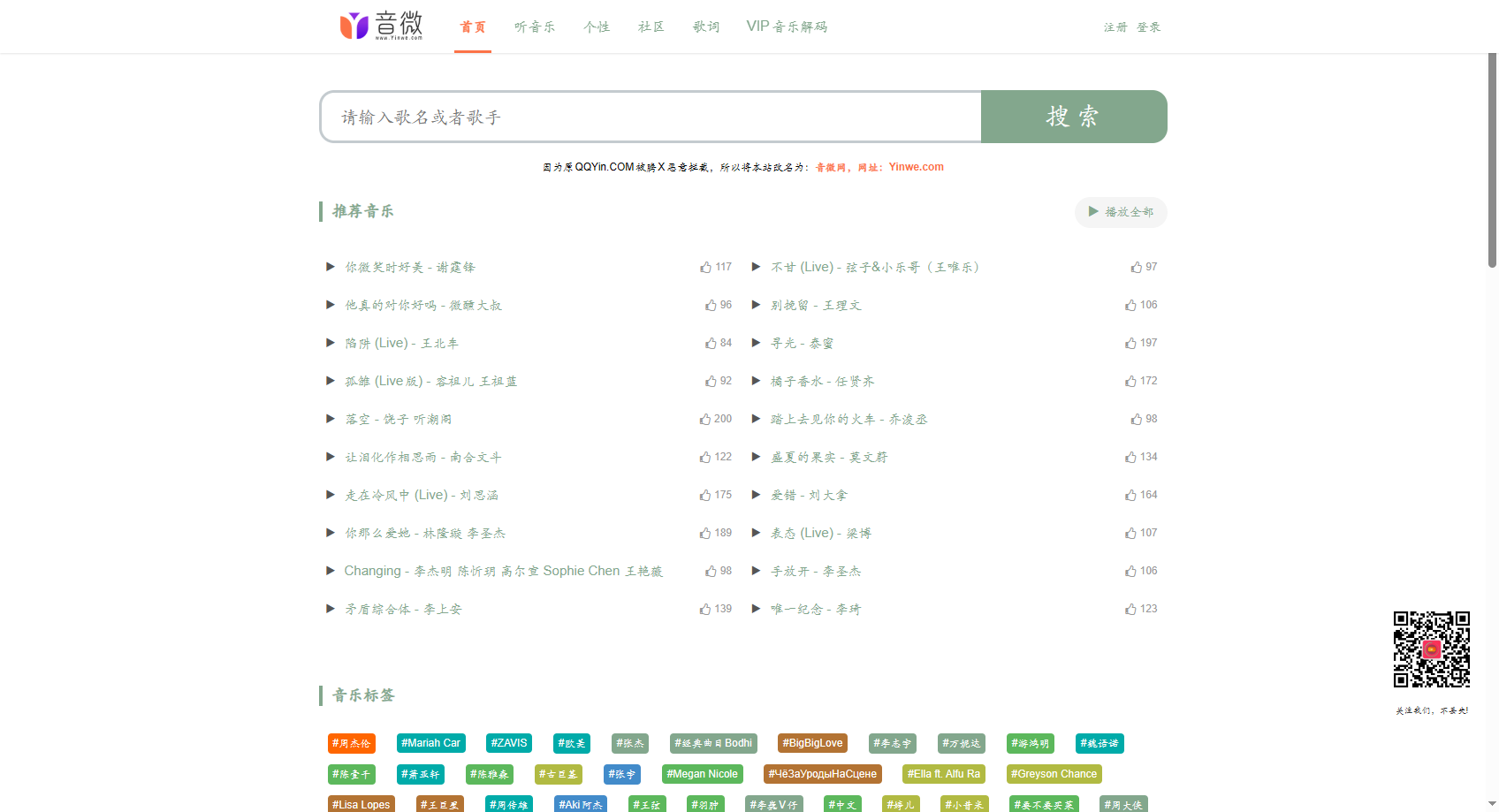The width and height of the screenshot is (1499, 812).
Task: Click the play triangle next to Changing
Action: (331, 571)
